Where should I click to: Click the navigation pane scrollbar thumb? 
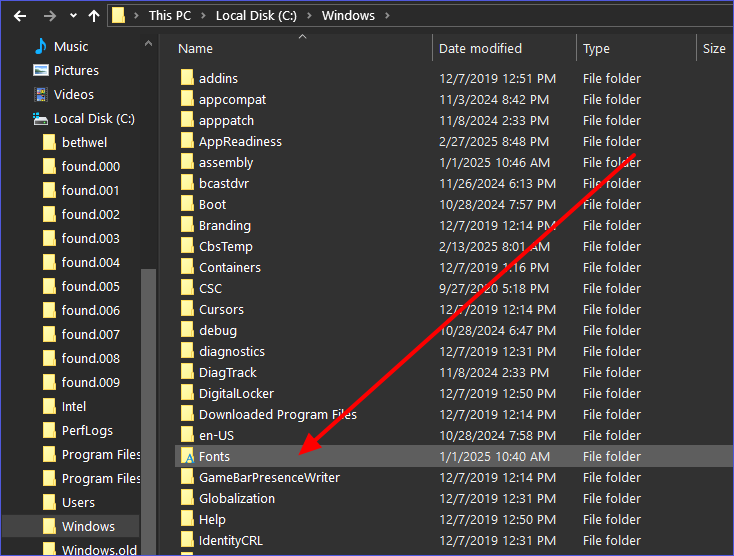tap(148, 412)
